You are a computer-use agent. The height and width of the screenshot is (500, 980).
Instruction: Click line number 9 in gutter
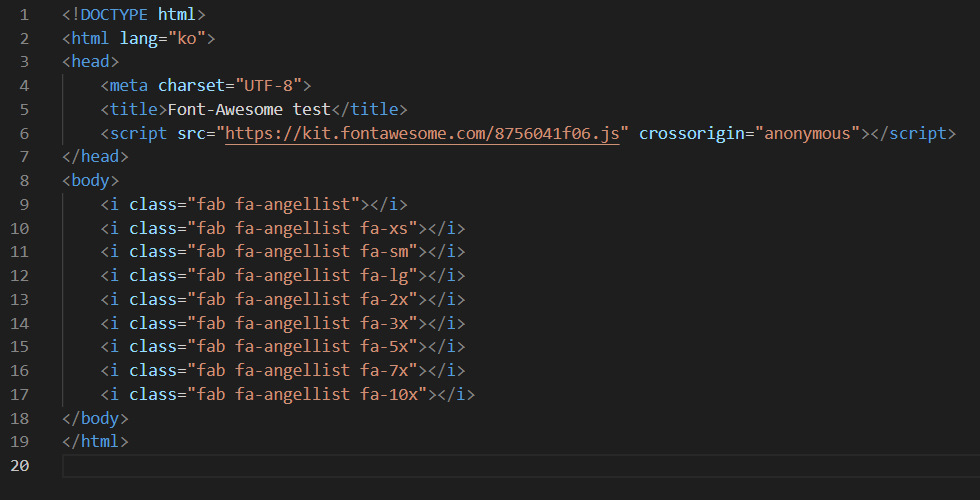(24, 204)
